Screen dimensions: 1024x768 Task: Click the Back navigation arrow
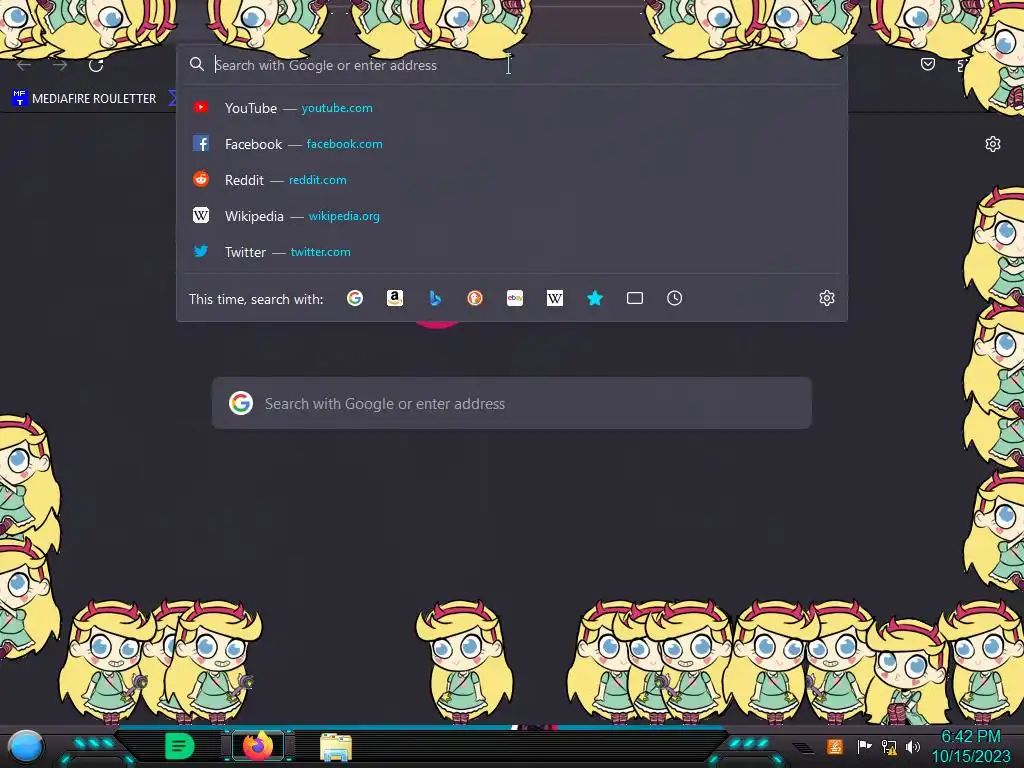pos(24,65)
